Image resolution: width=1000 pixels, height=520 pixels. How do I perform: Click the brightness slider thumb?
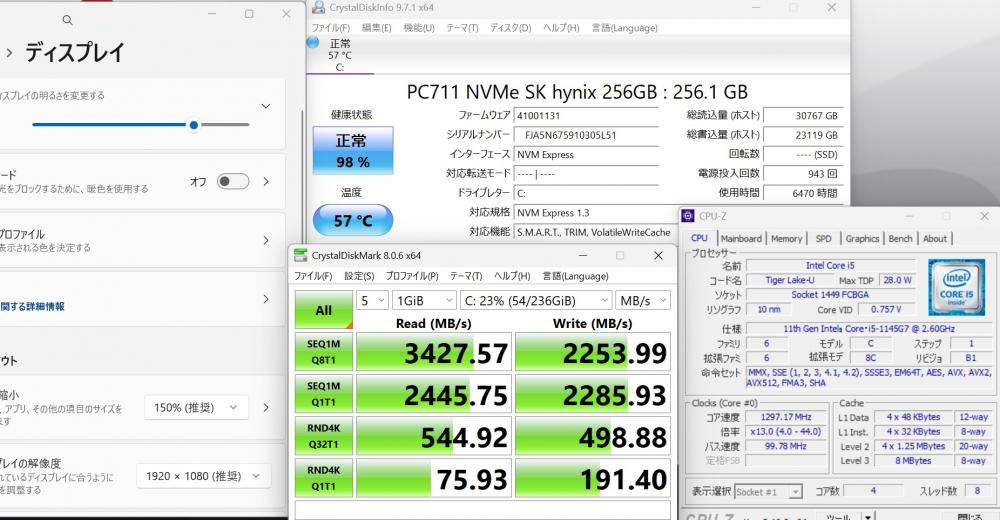pyautogui.click(x=194, y=125)
